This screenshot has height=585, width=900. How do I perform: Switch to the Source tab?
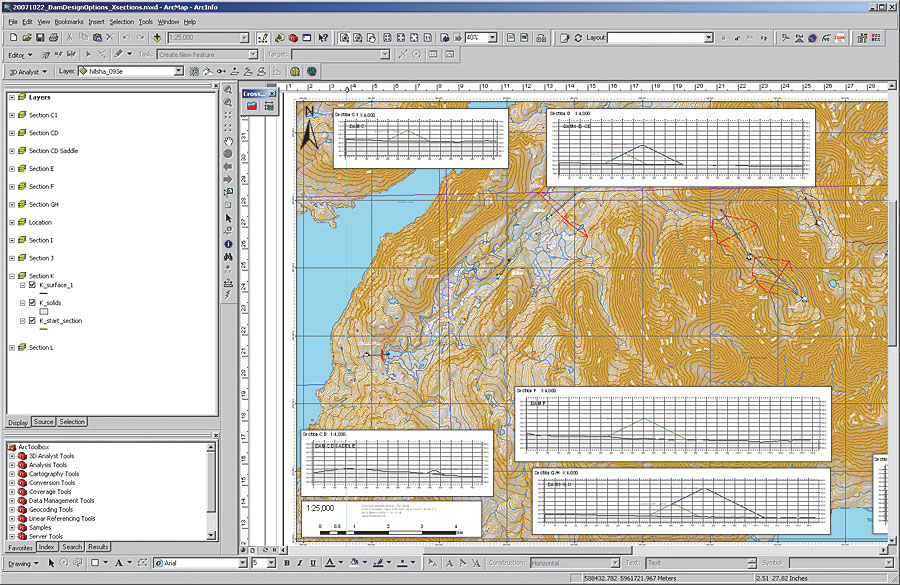coord(44,422)
